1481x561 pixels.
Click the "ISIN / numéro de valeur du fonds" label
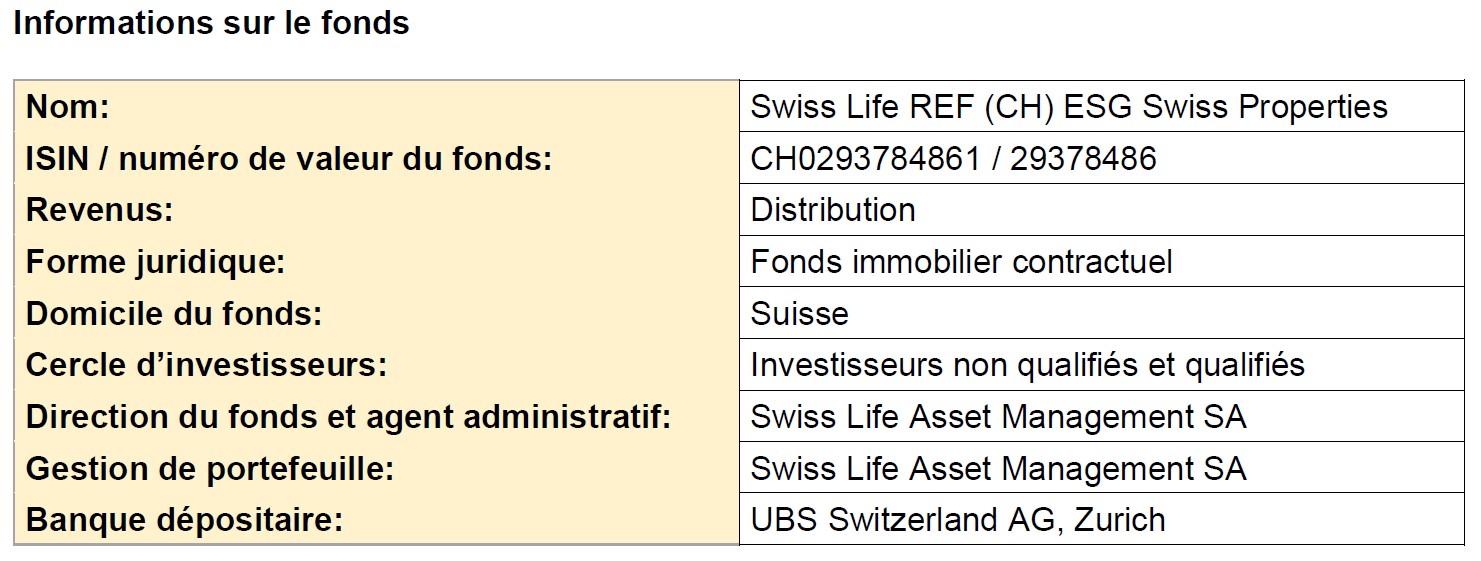[x=289, y=158]
